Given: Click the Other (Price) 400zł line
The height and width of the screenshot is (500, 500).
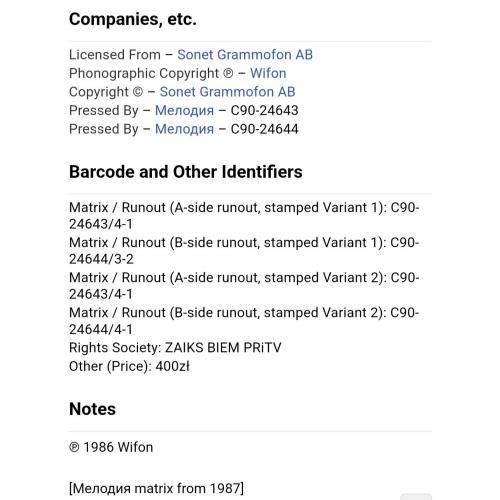Looking at the screenshot, I should (x=129, y=366).
